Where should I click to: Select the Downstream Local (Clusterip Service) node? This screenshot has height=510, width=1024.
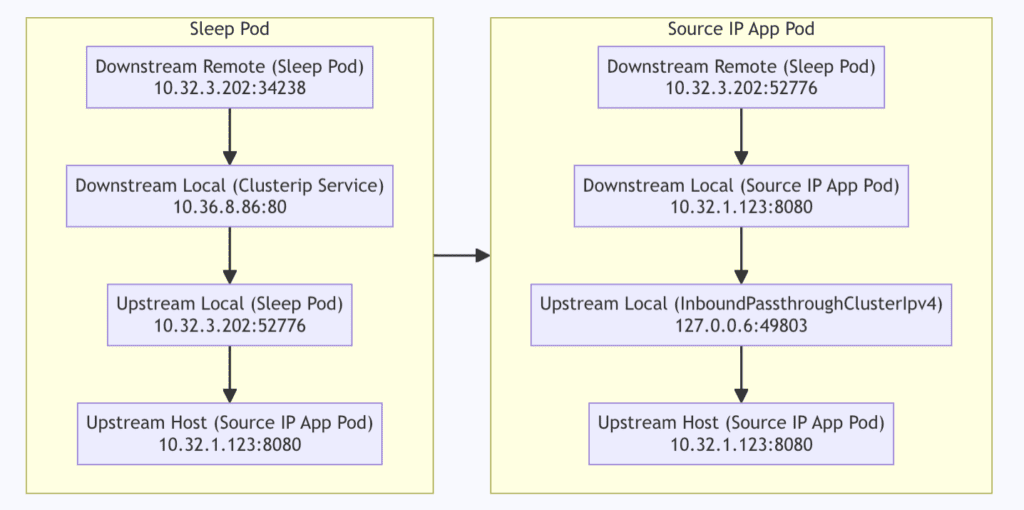point(230,197)
